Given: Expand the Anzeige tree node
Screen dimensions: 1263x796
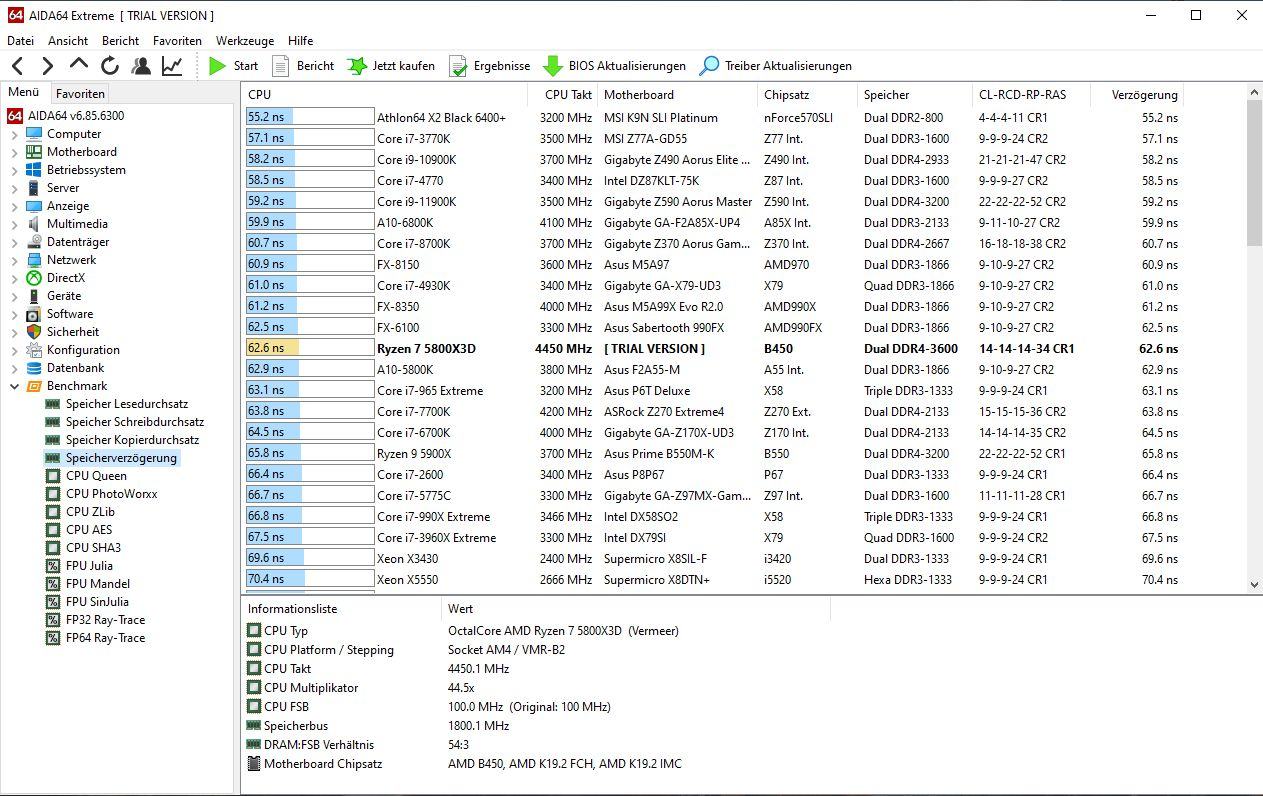Looking at the screenshot, I should 14,206.
